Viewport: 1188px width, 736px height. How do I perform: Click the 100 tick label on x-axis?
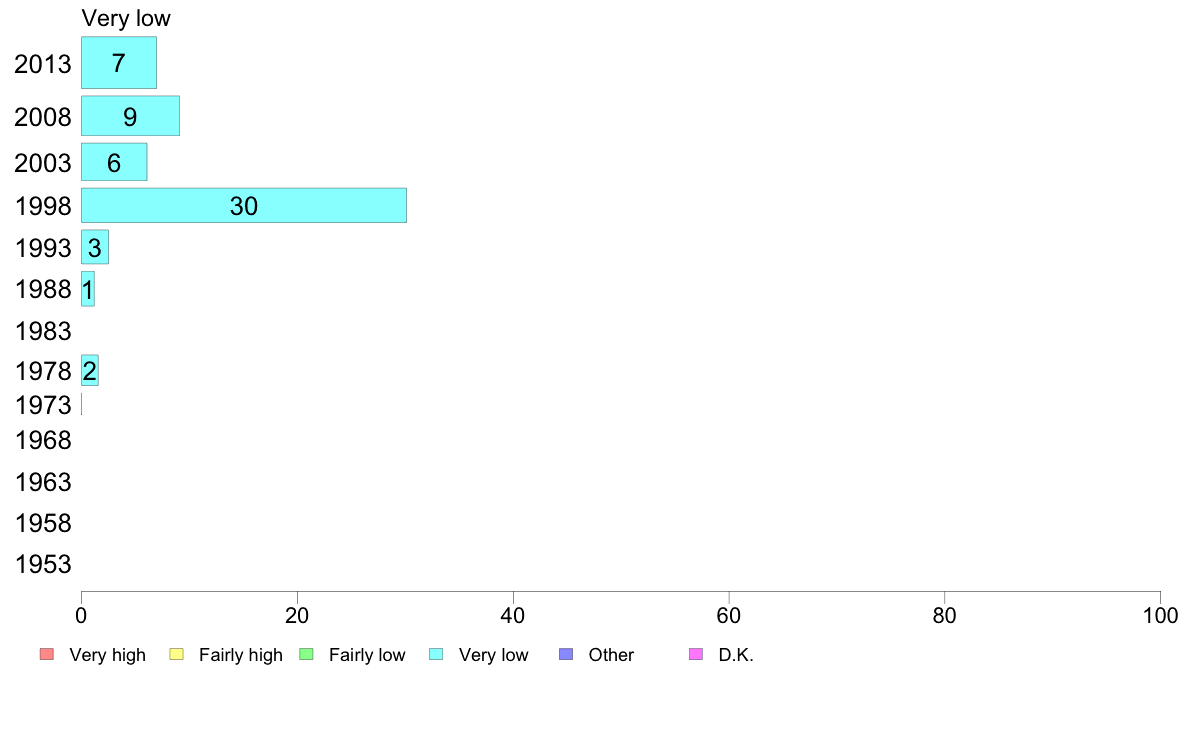point(1160,615)
